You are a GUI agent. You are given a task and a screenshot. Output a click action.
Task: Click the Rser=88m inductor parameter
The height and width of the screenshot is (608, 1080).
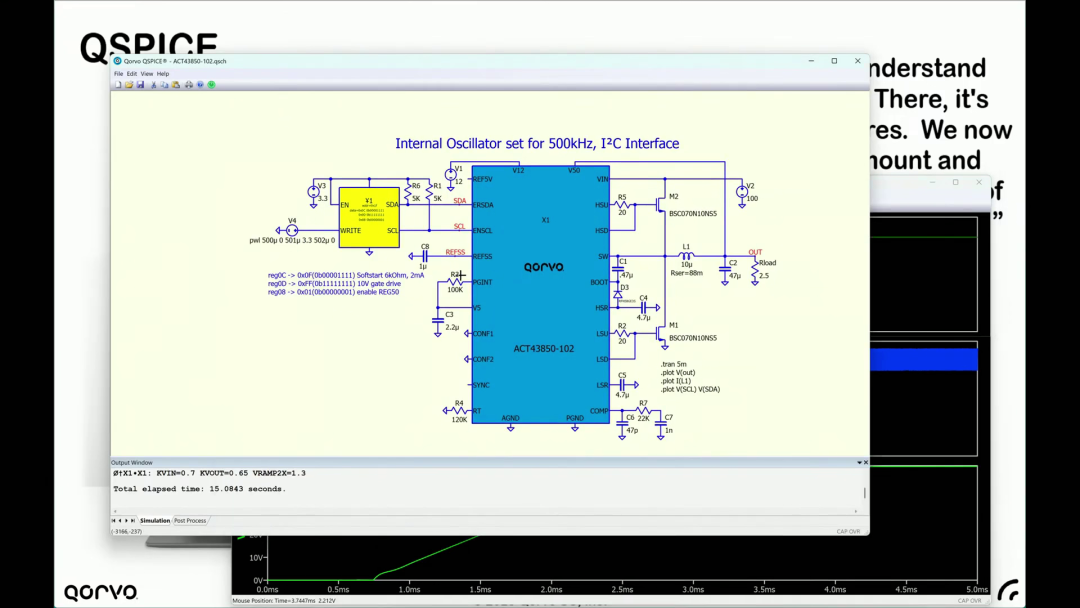pyautogui.click(x=687, y=273)
